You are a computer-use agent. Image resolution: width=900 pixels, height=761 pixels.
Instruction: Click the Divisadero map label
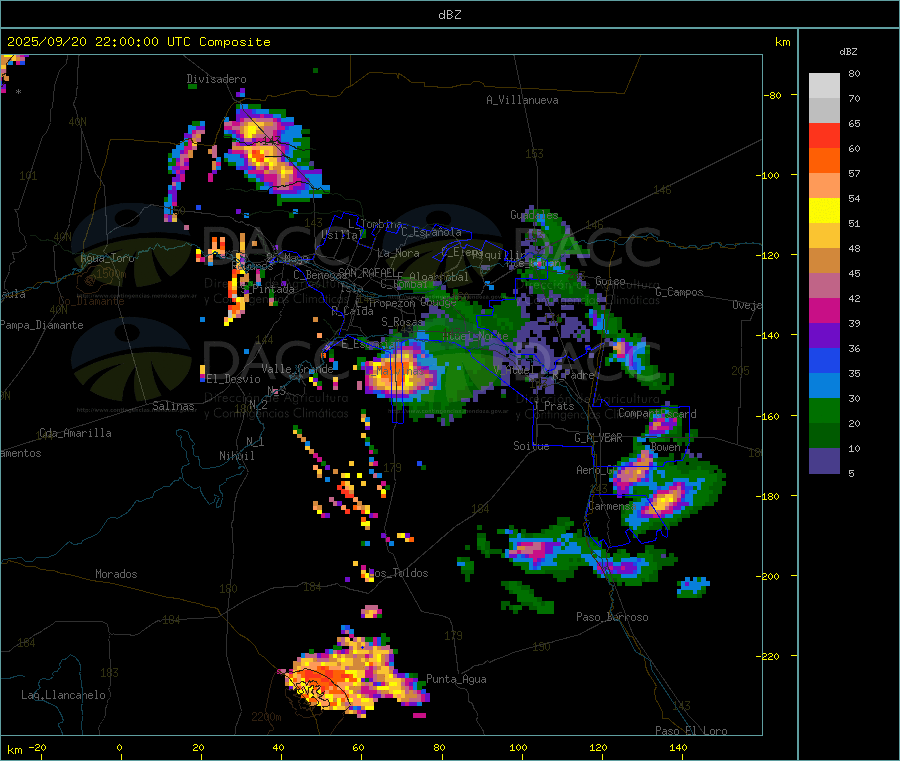coord(216,79)
